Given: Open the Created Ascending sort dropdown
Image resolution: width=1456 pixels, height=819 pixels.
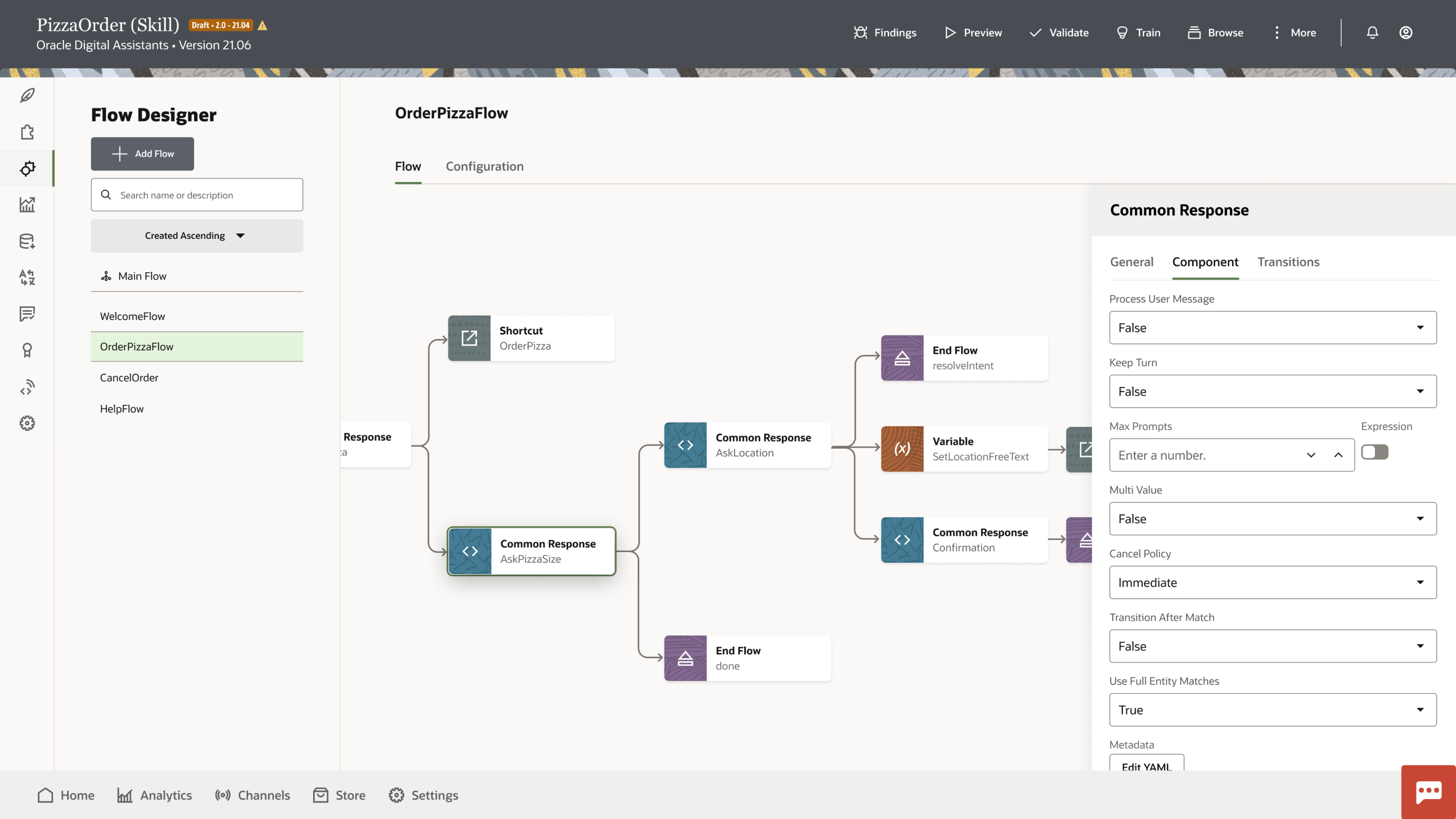Looking at the screenshot, I should pyautogui.click(x=197, y=235).
